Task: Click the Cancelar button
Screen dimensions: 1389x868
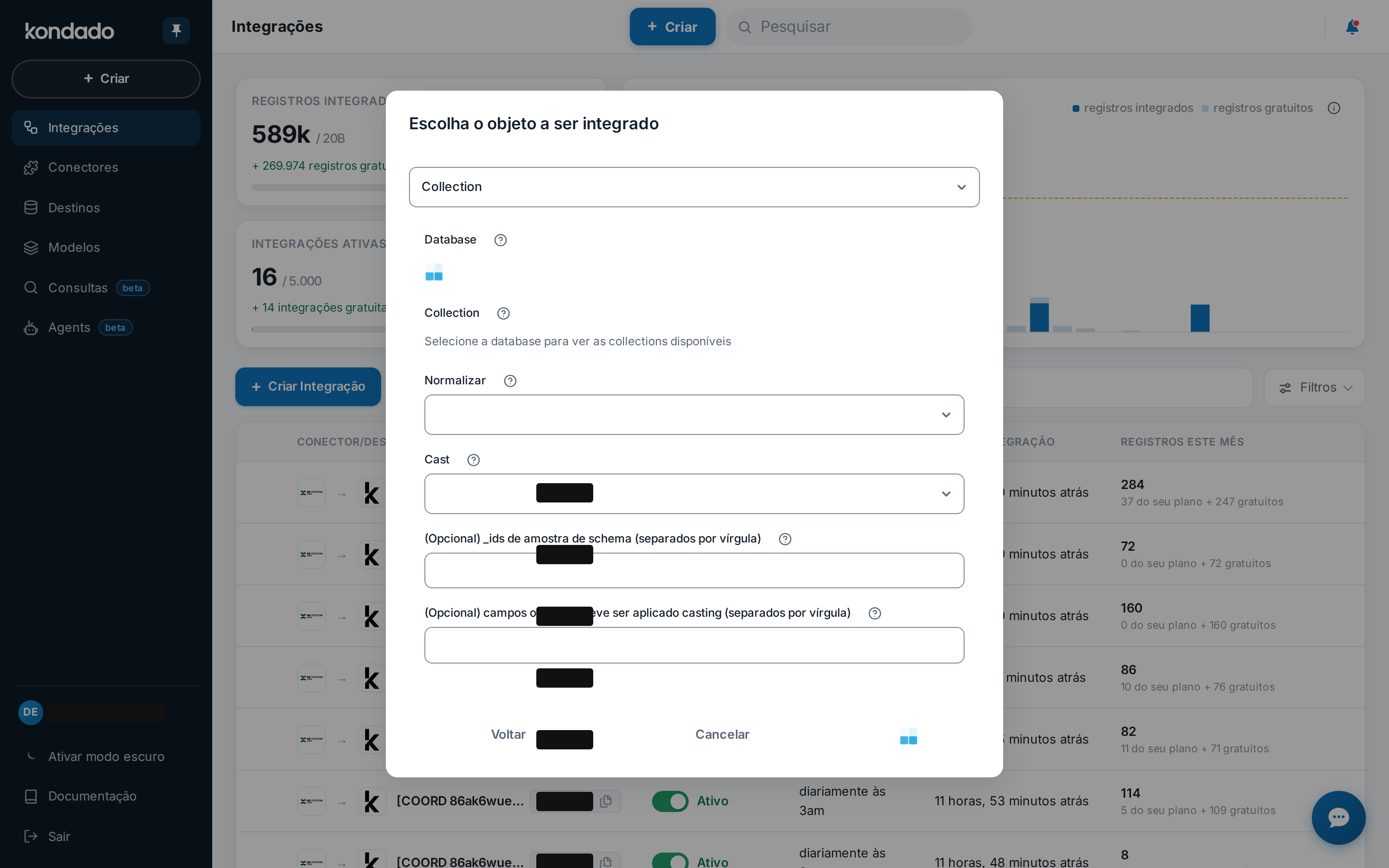Action: [722, 734]
